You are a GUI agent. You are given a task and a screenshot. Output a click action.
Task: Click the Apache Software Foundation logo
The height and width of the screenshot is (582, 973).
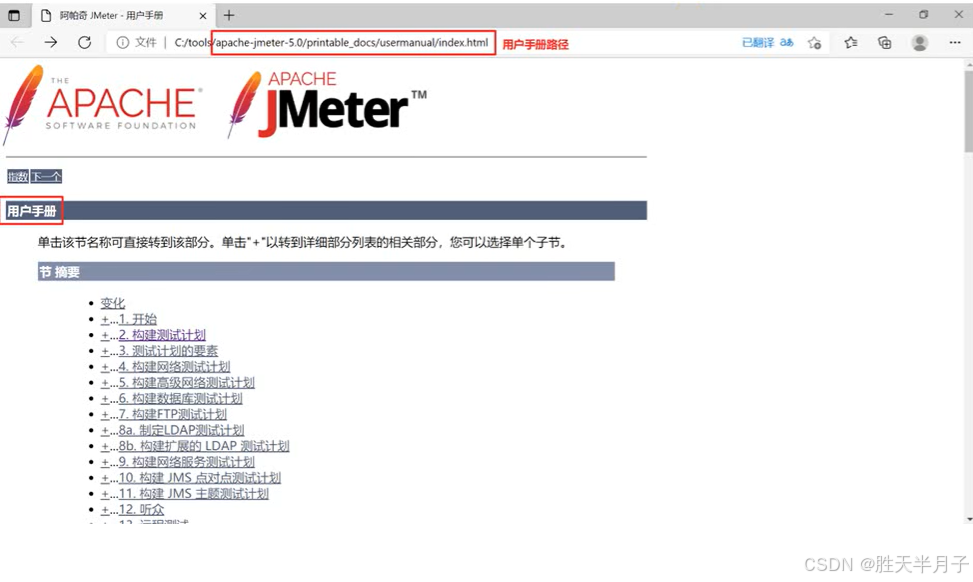click(x=102, y=104)
